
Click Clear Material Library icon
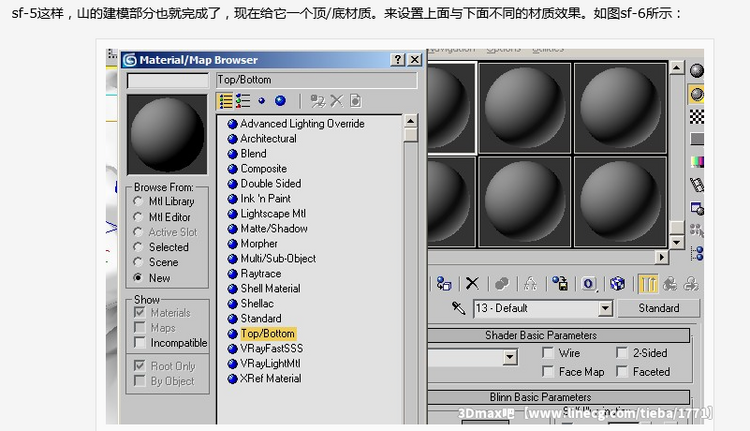(355, 101)
